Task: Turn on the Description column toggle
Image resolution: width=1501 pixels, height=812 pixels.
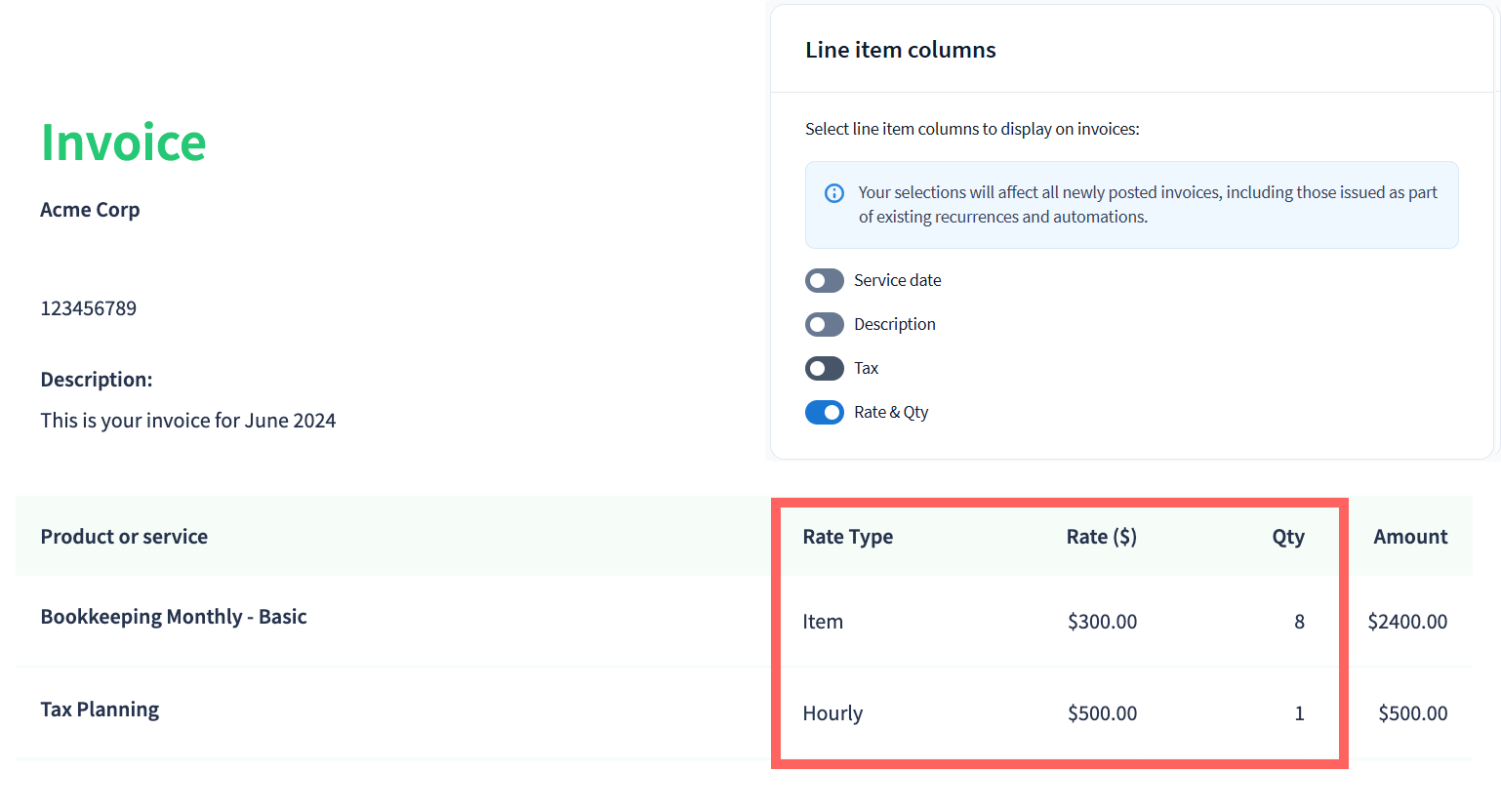Action: tap(825, 325)
